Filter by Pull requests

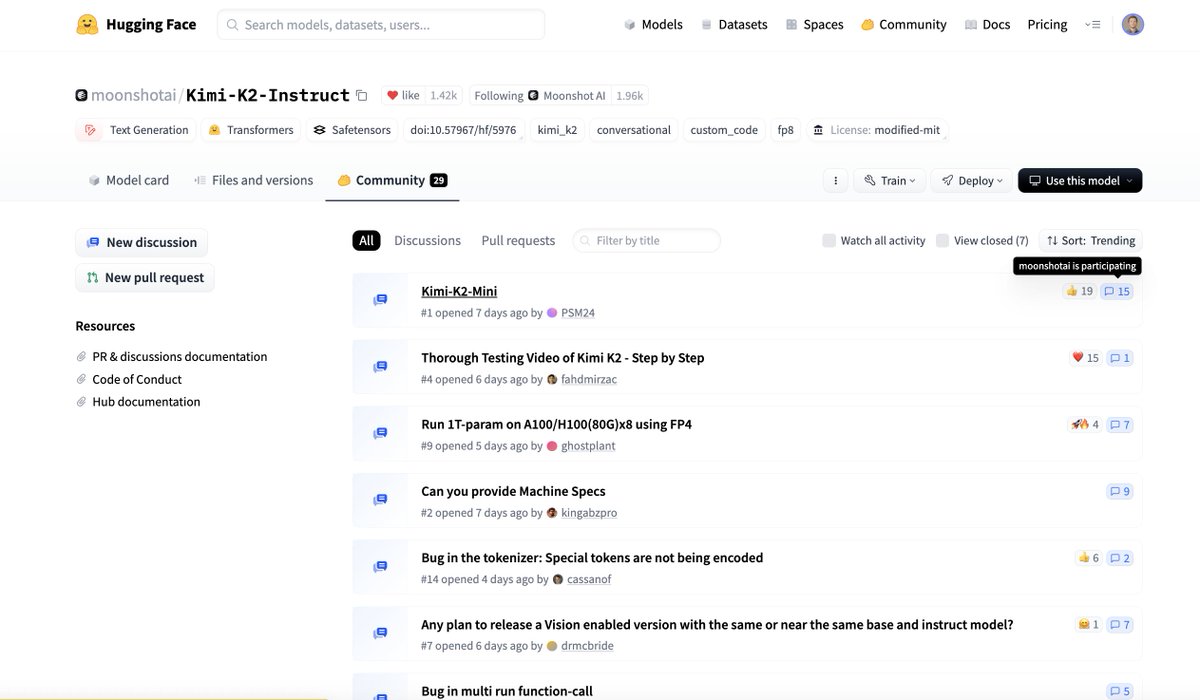click(x=518, y=241)
